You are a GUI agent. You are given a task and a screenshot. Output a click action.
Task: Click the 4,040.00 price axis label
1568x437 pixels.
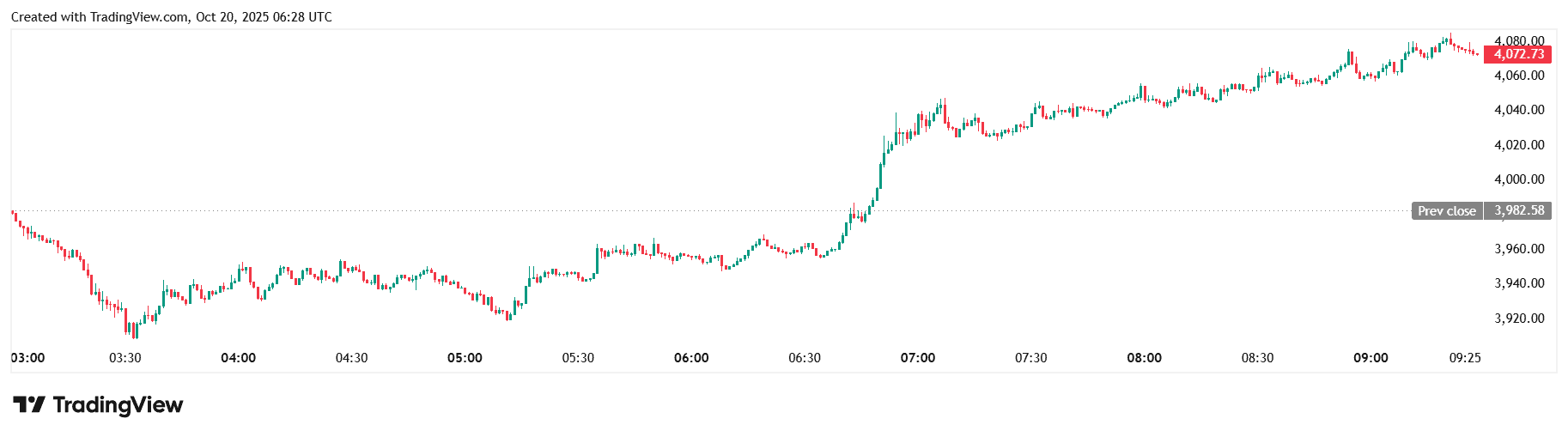pyautogui.click(x=1519, y=110)
